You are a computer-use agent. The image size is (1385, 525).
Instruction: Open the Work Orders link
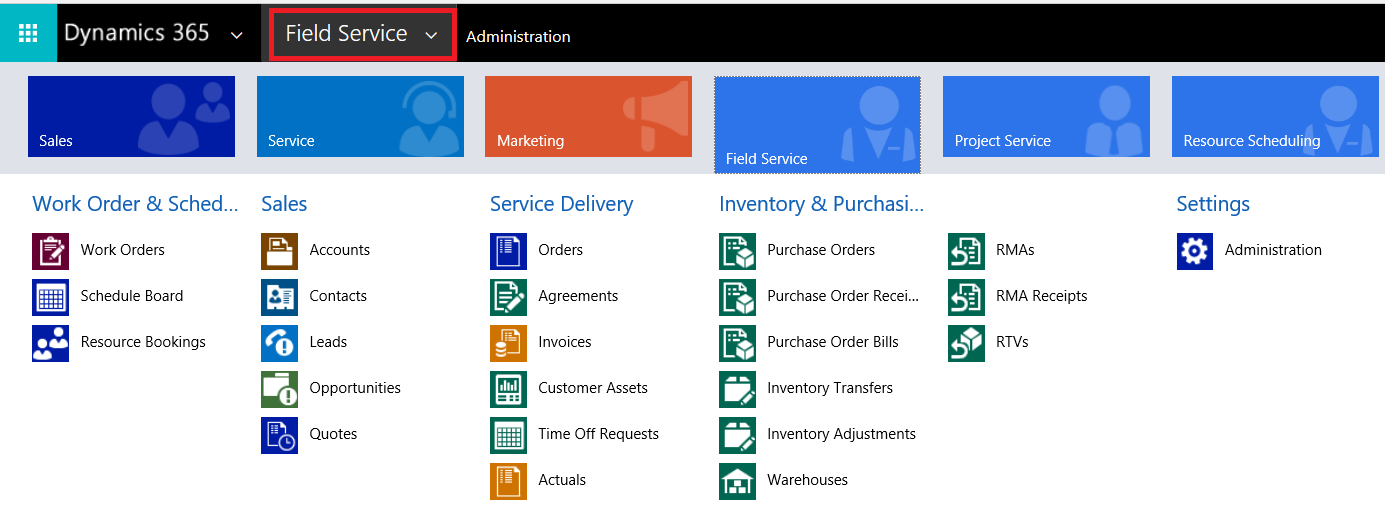(123, 250)
